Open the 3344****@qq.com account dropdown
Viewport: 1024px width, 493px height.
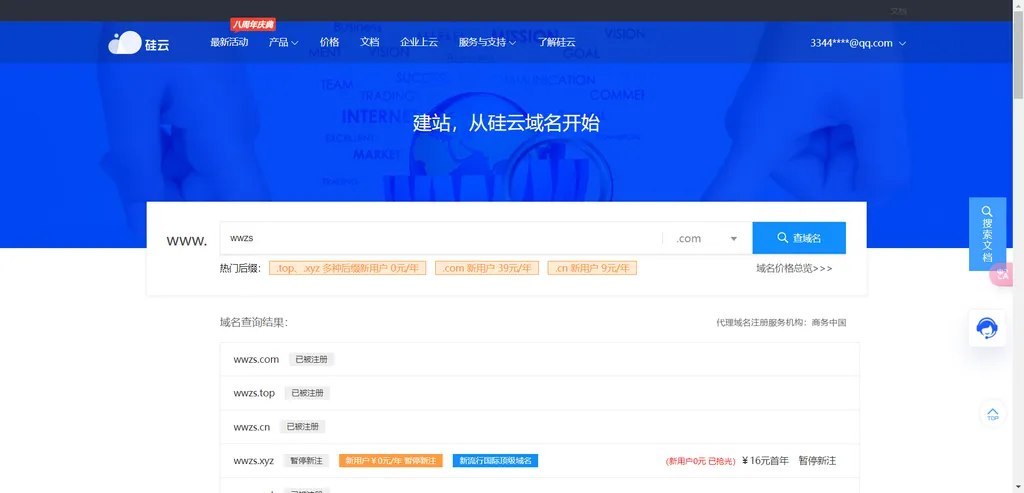[858, 43]
